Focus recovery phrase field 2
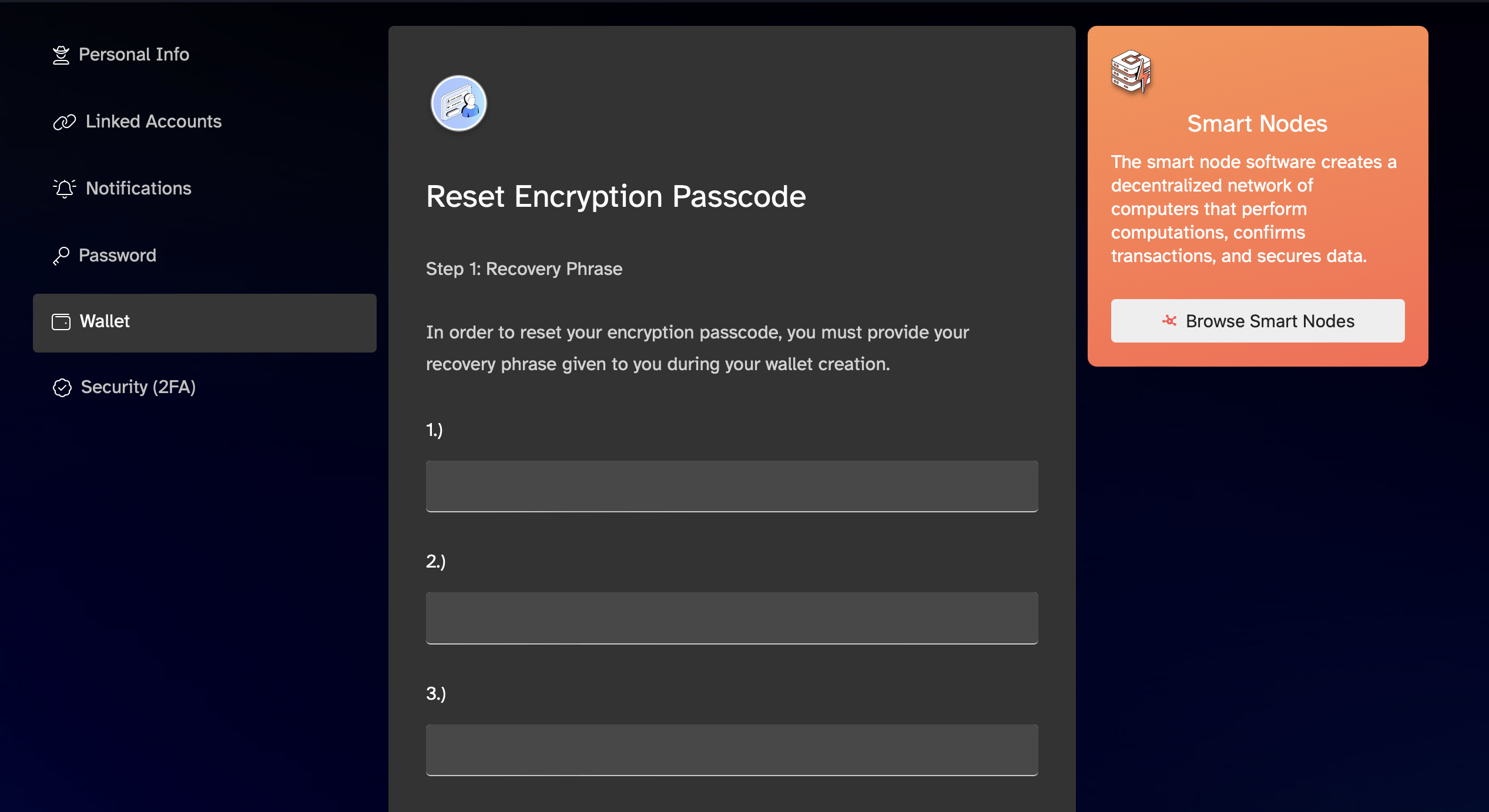1489x812 pixels. pos(732,618)
